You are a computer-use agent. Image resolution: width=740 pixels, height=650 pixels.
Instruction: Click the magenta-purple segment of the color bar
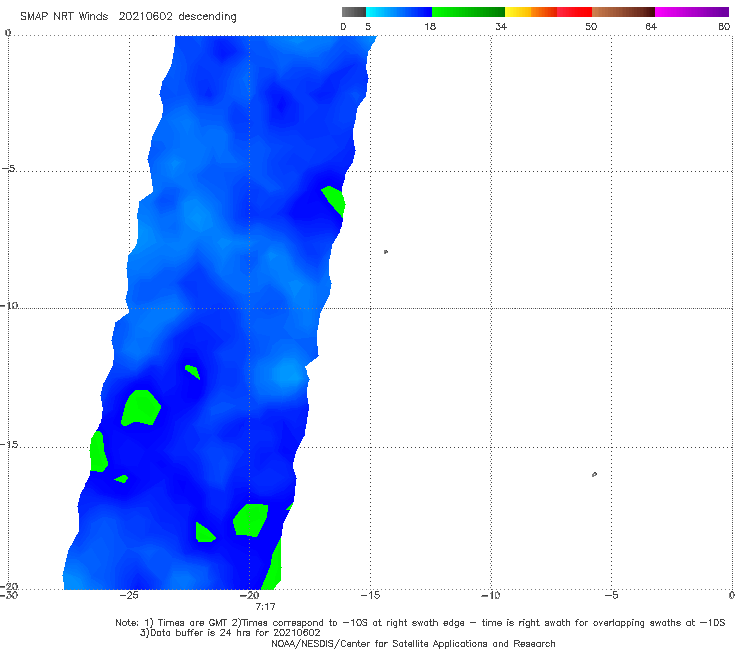pos(692,12)
